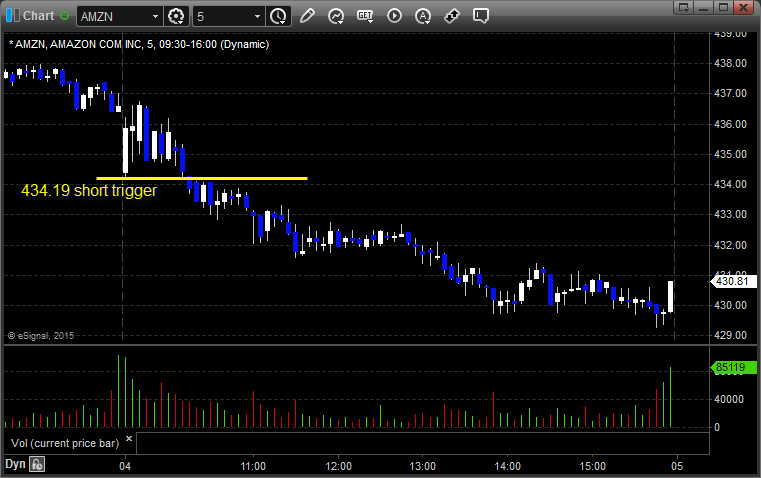
Task: Click the 430.81 current price marker
Action: click(734, 281)
